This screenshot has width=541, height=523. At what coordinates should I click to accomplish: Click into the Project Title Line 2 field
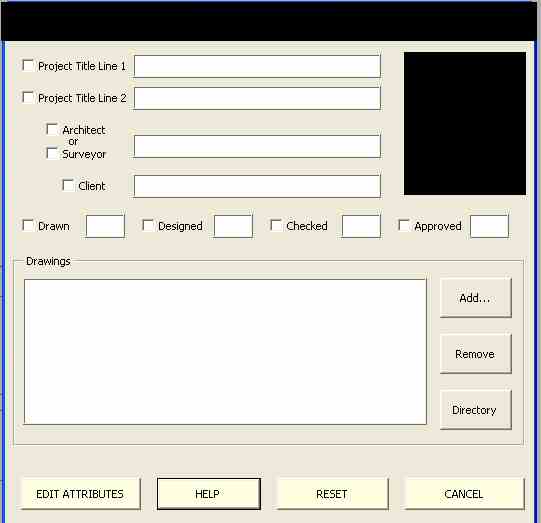(x=257, y=98)
